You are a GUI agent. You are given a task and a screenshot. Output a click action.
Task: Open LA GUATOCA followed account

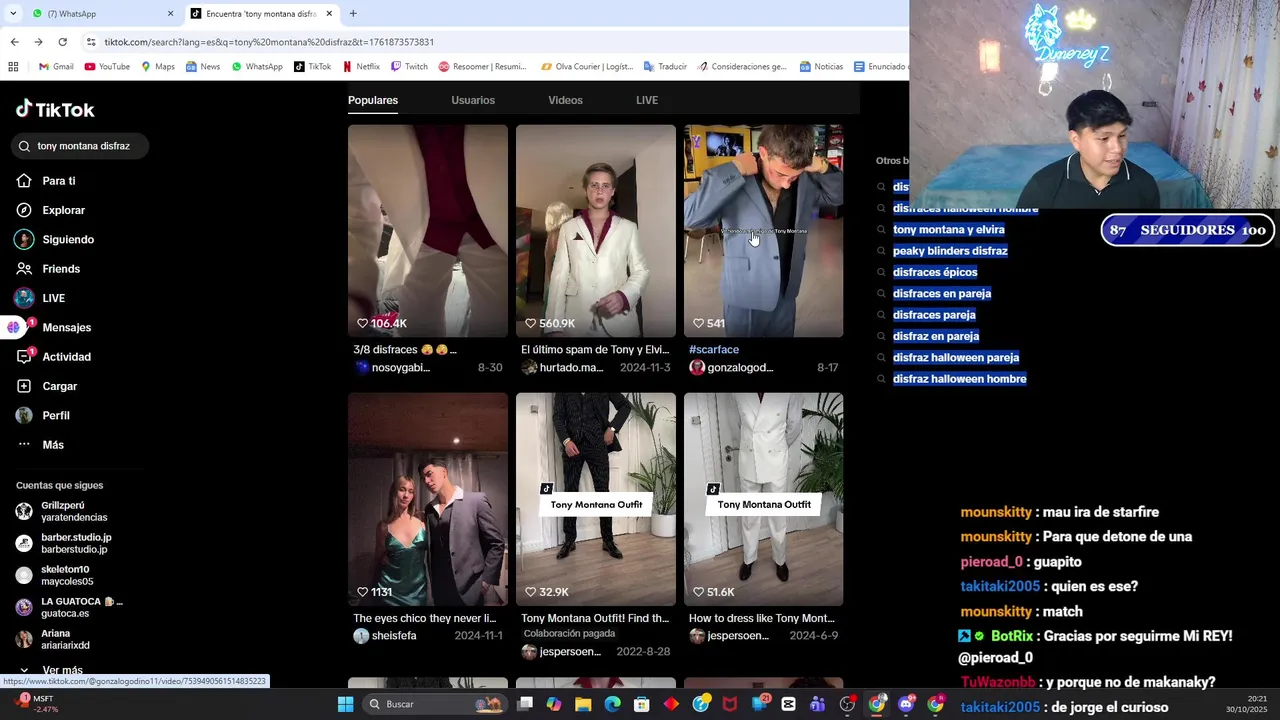(69, 607)
